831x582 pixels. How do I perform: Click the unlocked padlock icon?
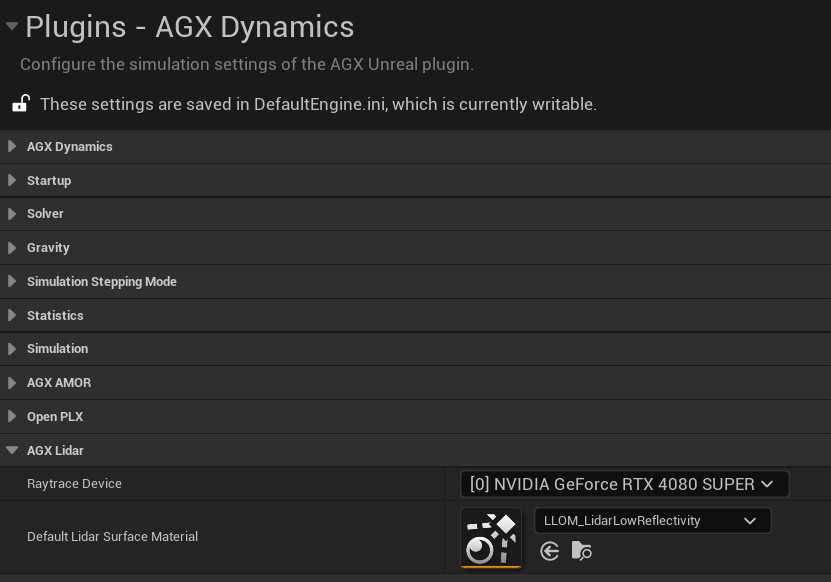click(20, 104)
